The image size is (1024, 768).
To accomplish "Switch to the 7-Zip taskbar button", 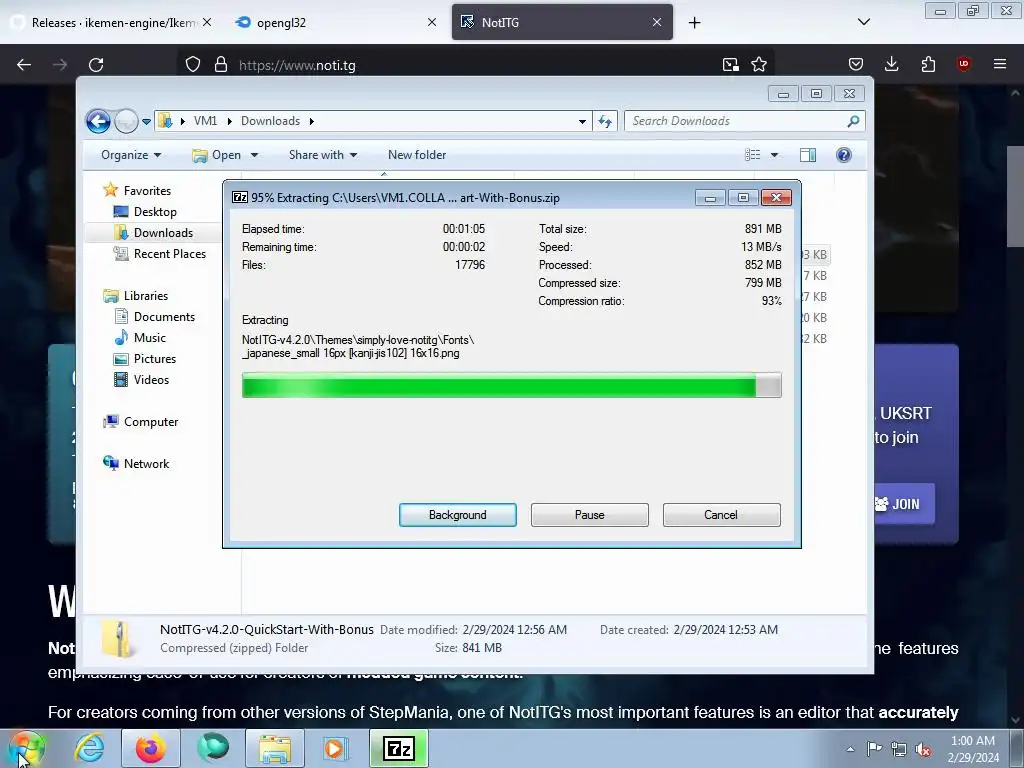I will pyautogui.click(x=399, y=748).
